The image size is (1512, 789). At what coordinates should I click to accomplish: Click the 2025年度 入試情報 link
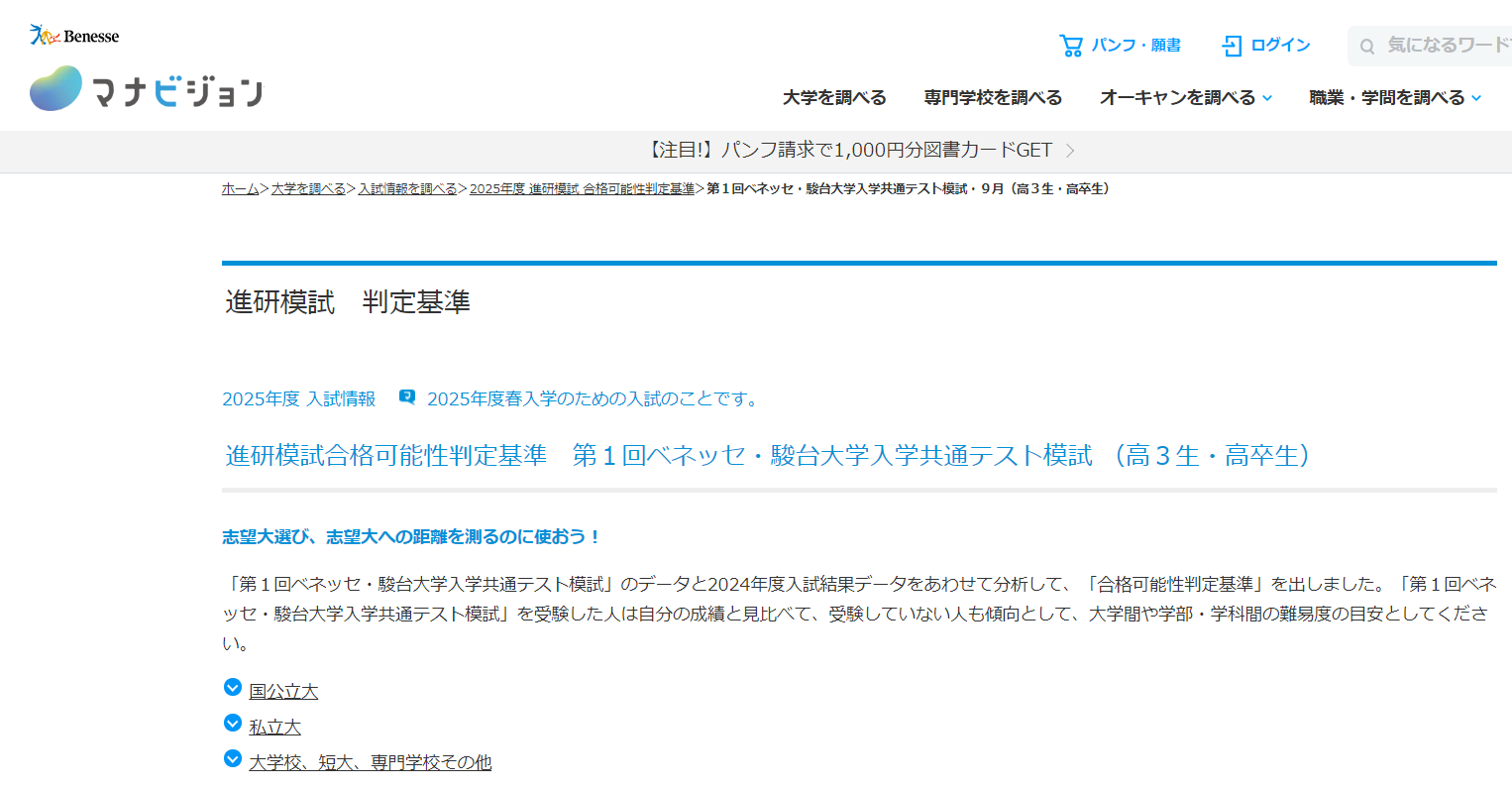coord(297,397)
